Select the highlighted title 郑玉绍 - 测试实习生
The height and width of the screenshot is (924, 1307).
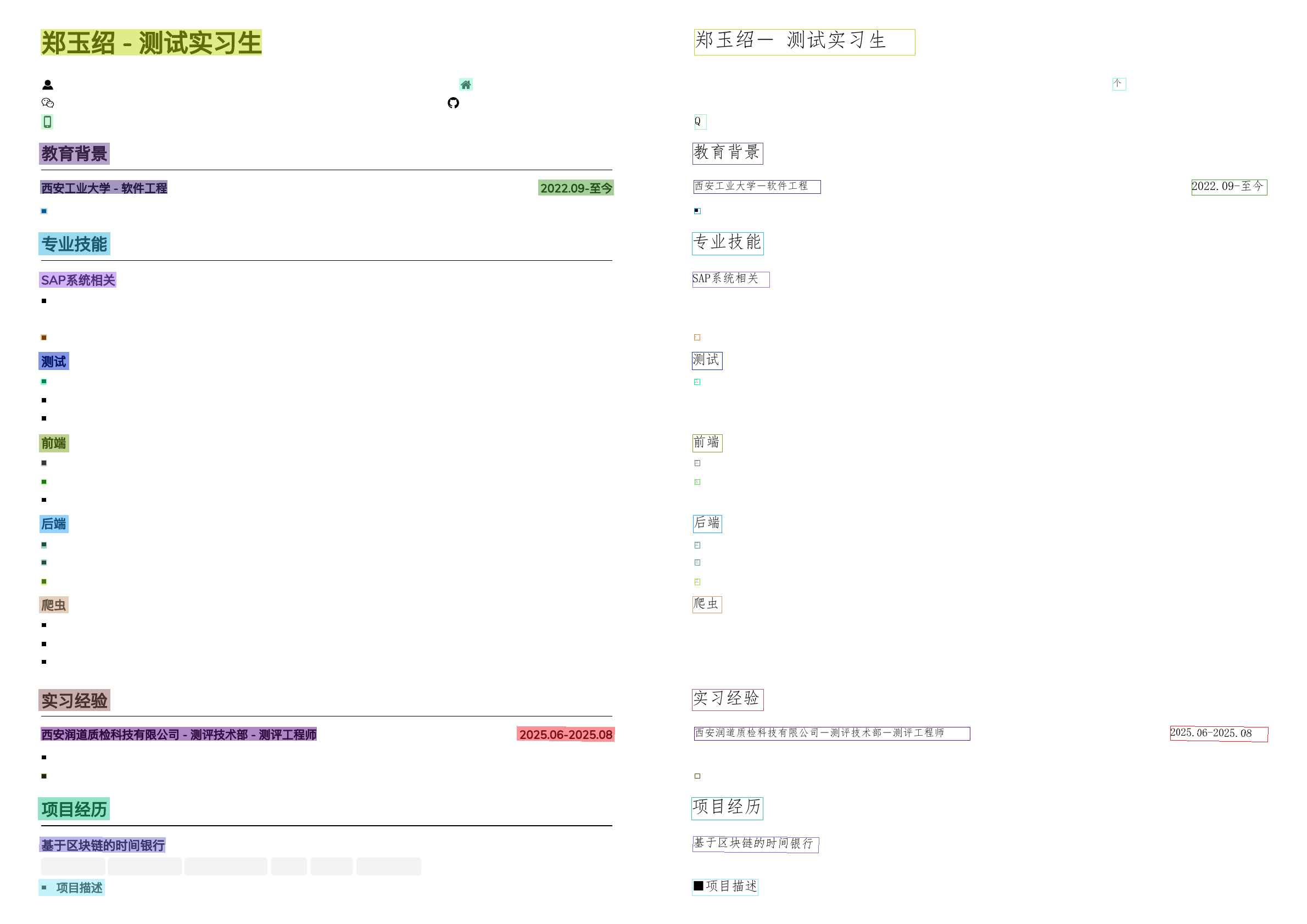point(151,43)
